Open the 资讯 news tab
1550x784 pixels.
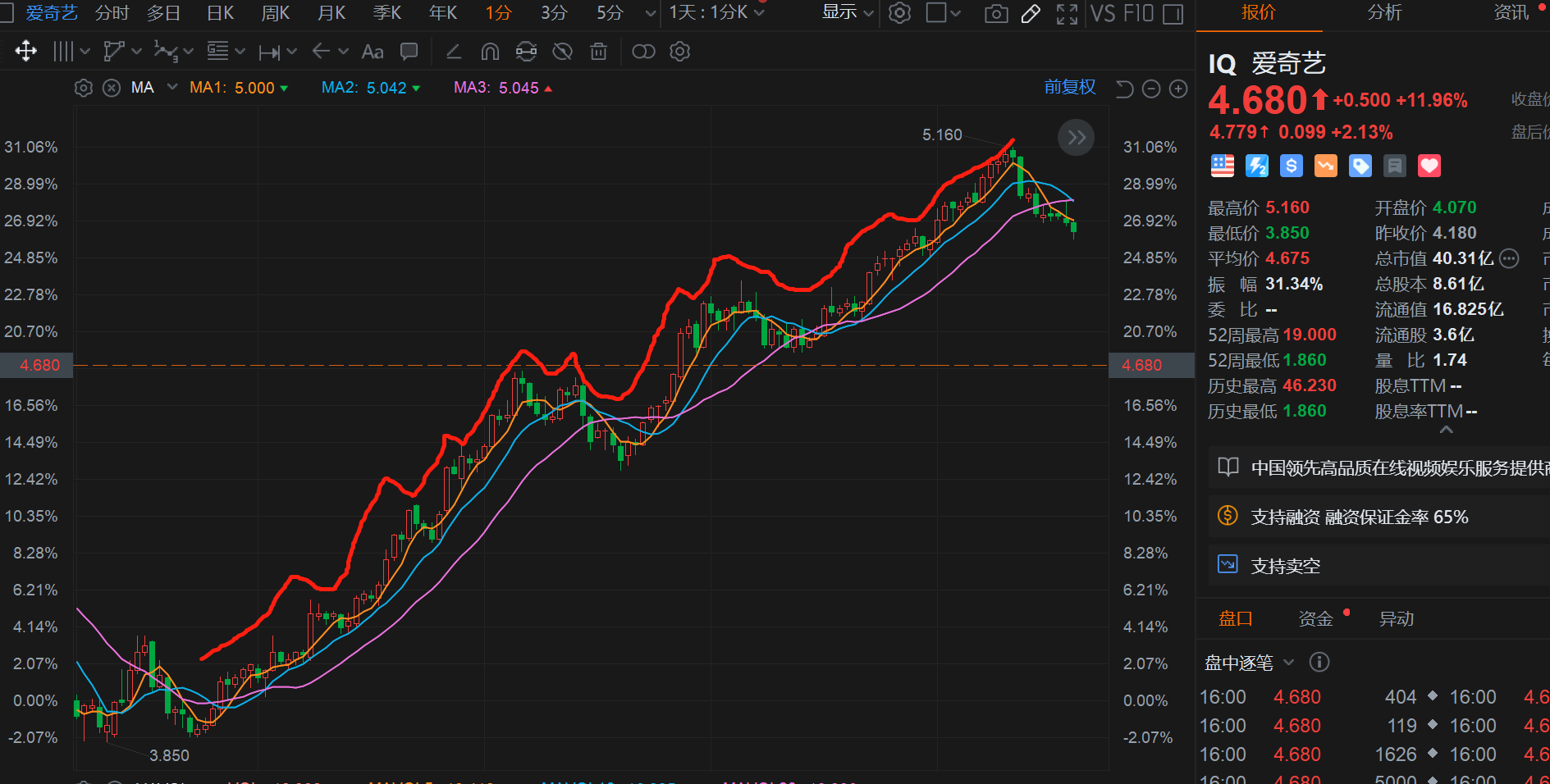point(1511,12)
